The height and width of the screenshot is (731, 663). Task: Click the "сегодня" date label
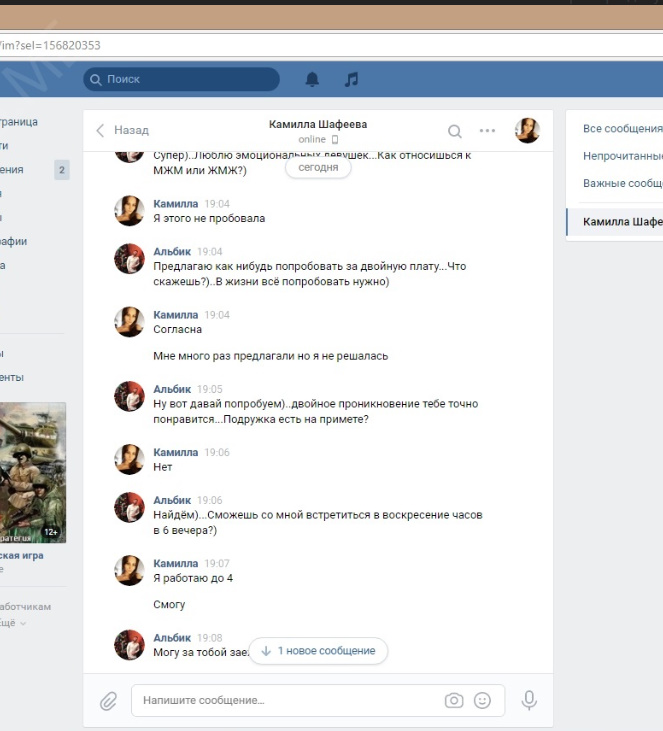pyautogui.click(x=318, y=168)
